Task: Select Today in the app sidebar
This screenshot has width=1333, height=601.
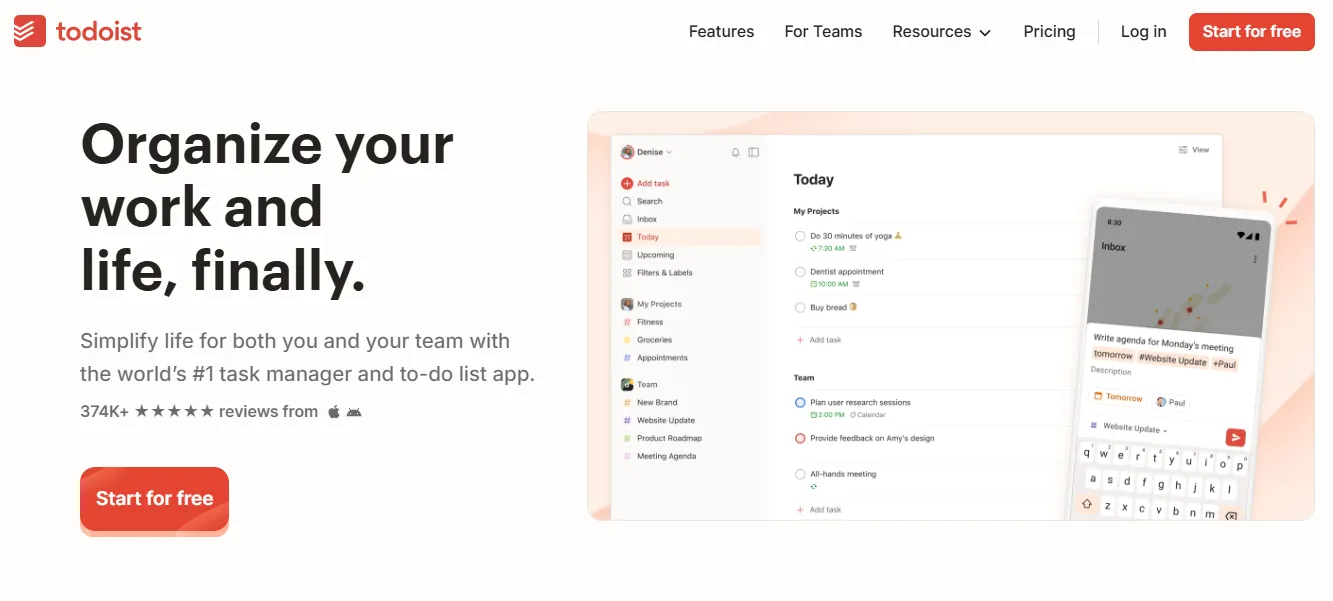Action: 689,237
